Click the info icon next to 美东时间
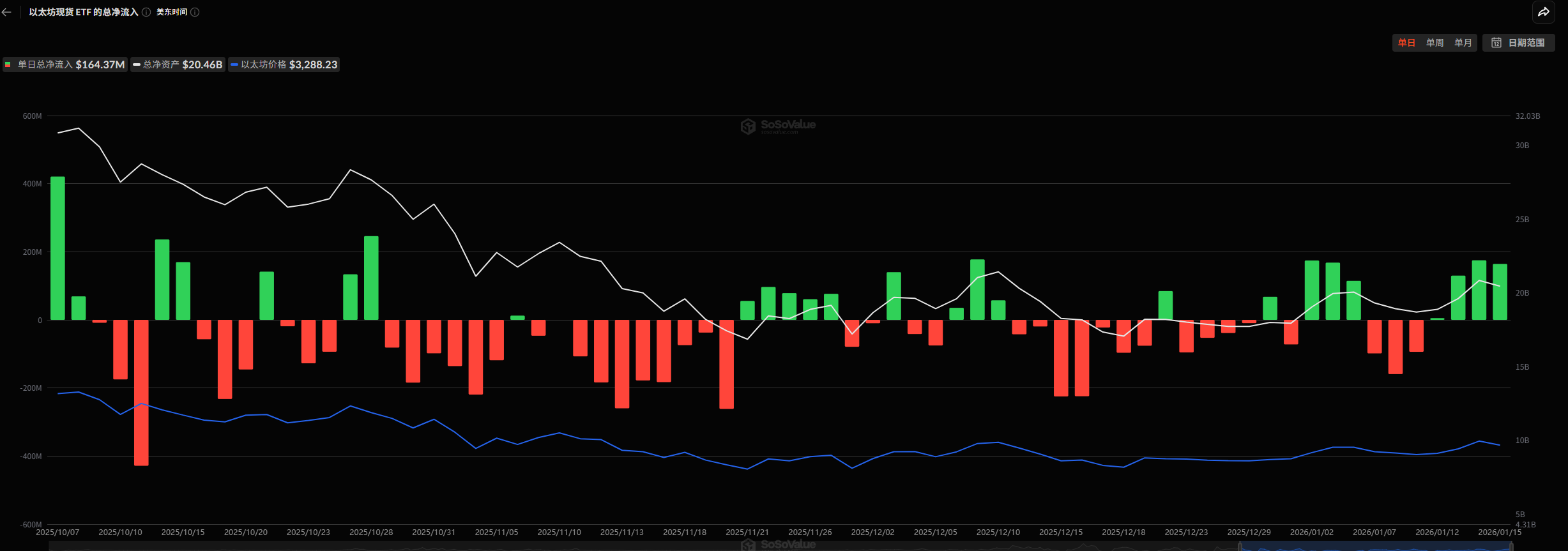 tap(195, 12)
